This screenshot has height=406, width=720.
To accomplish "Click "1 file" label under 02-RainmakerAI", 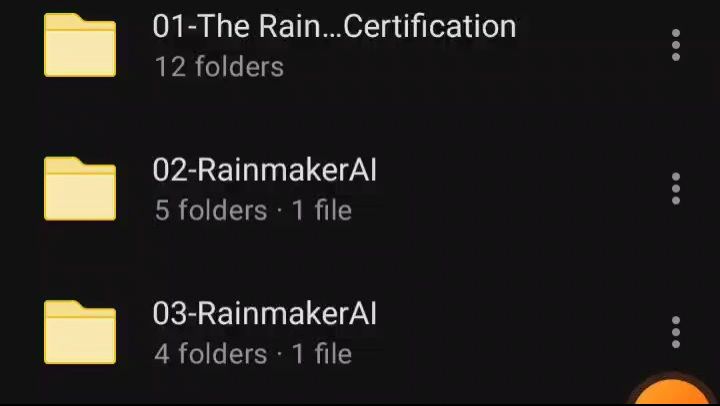I will [x=322, y=210].
